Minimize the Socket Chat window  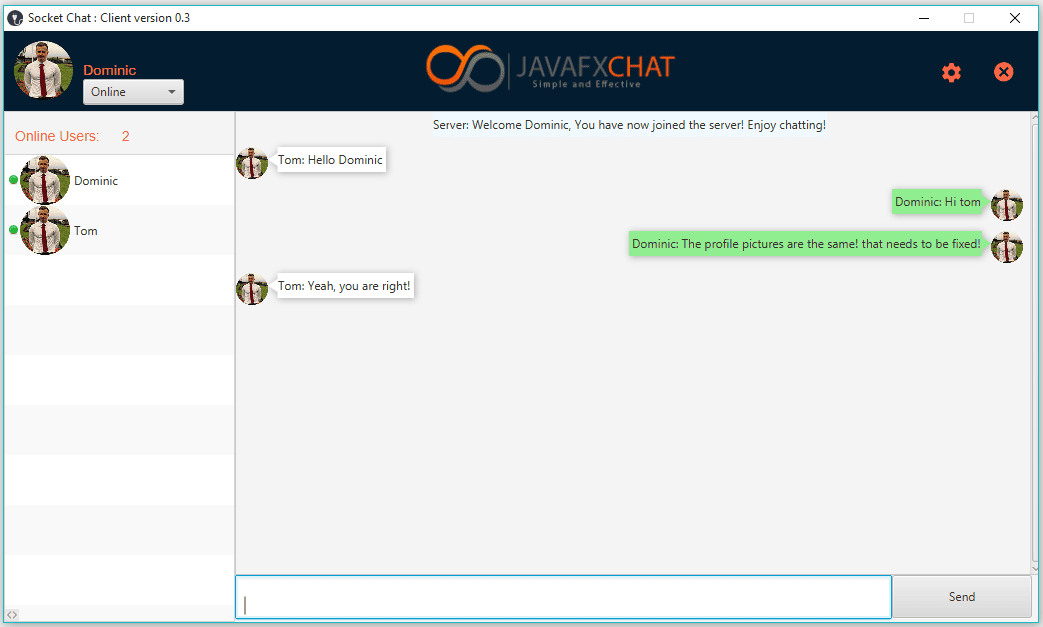coord(922,18)
